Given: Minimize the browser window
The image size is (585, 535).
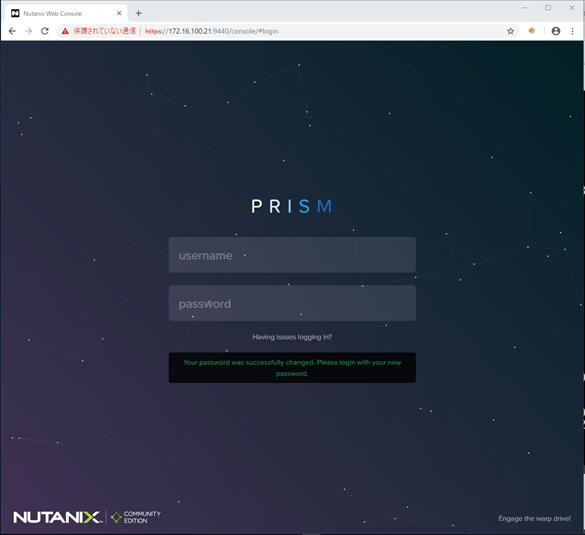Looking at the screenshot, I should (x=525, y=8).
